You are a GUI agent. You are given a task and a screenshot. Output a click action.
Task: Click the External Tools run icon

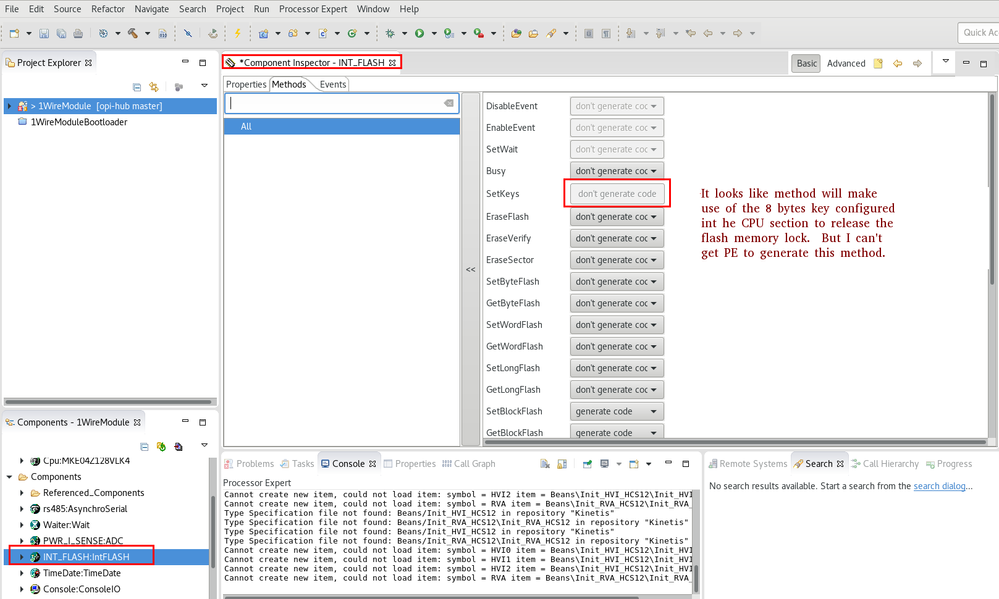tap(478, 33)
